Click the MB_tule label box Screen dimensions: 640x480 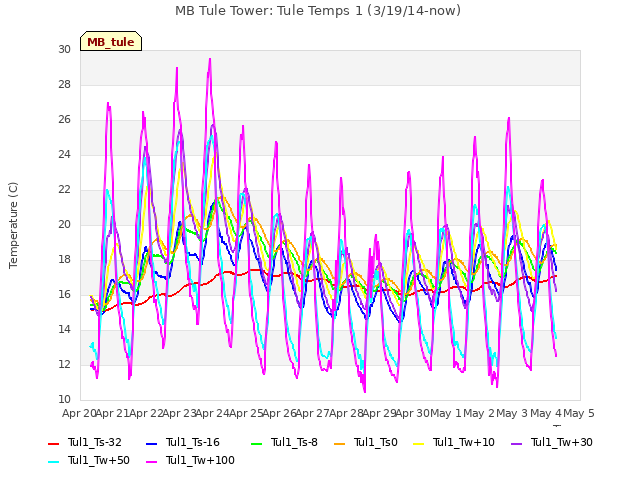click(111, 41)
